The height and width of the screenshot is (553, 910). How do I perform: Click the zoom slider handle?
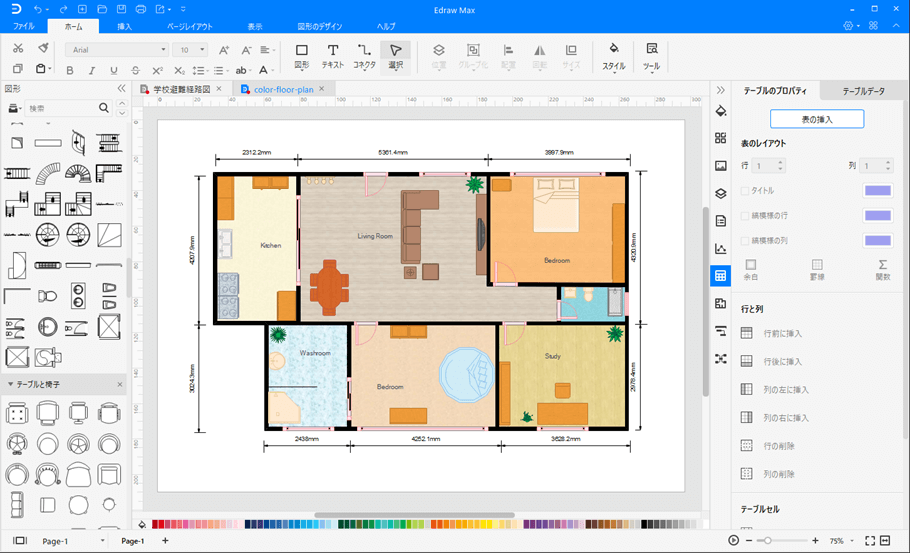pos(767,541)
